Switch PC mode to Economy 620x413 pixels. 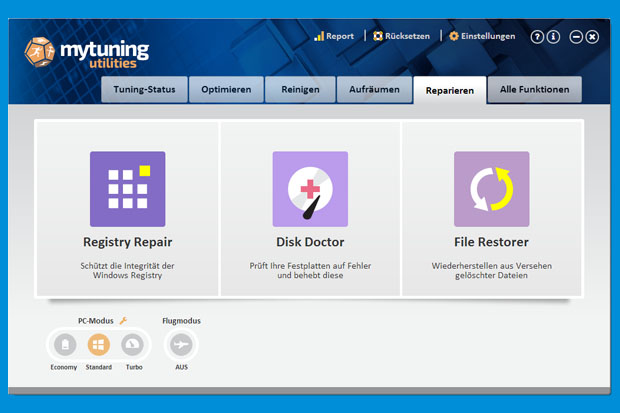65,344
